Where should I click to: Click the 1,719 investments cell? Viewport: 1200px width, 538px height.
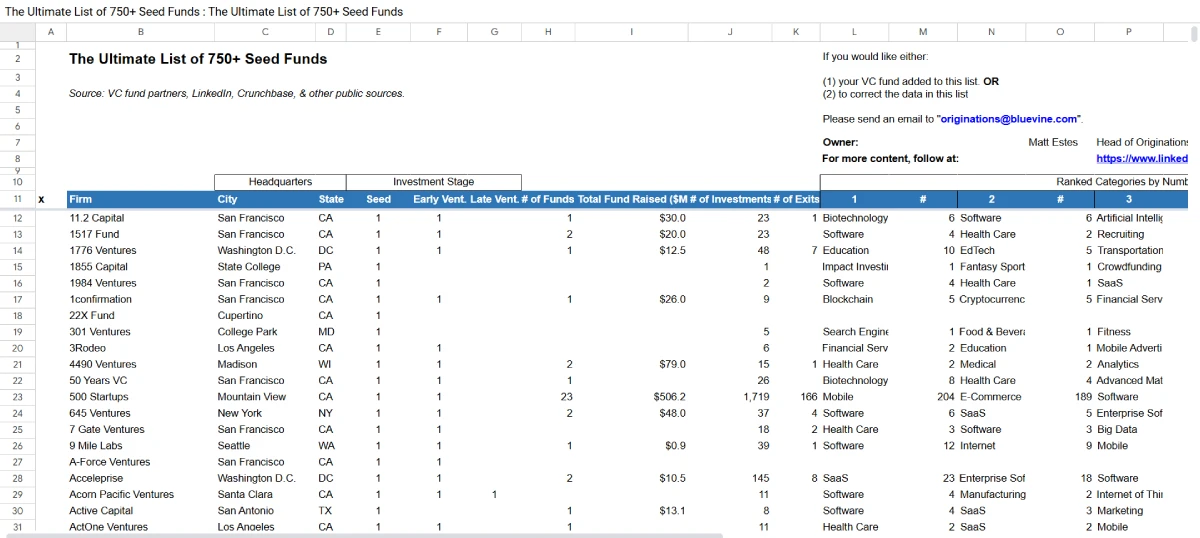pyautogui.click(x=730, y=397)
